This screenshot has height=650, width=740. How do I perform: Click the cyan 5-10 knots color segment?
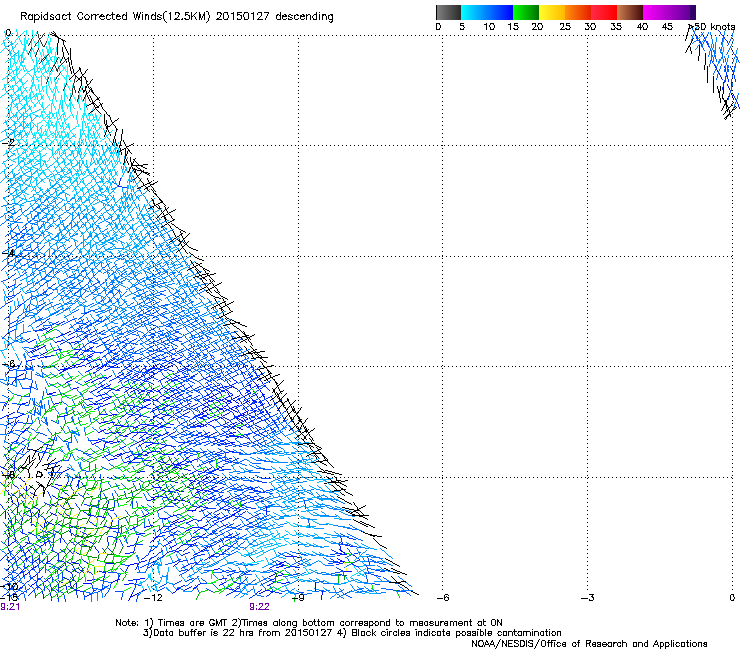tap(474, 12)
